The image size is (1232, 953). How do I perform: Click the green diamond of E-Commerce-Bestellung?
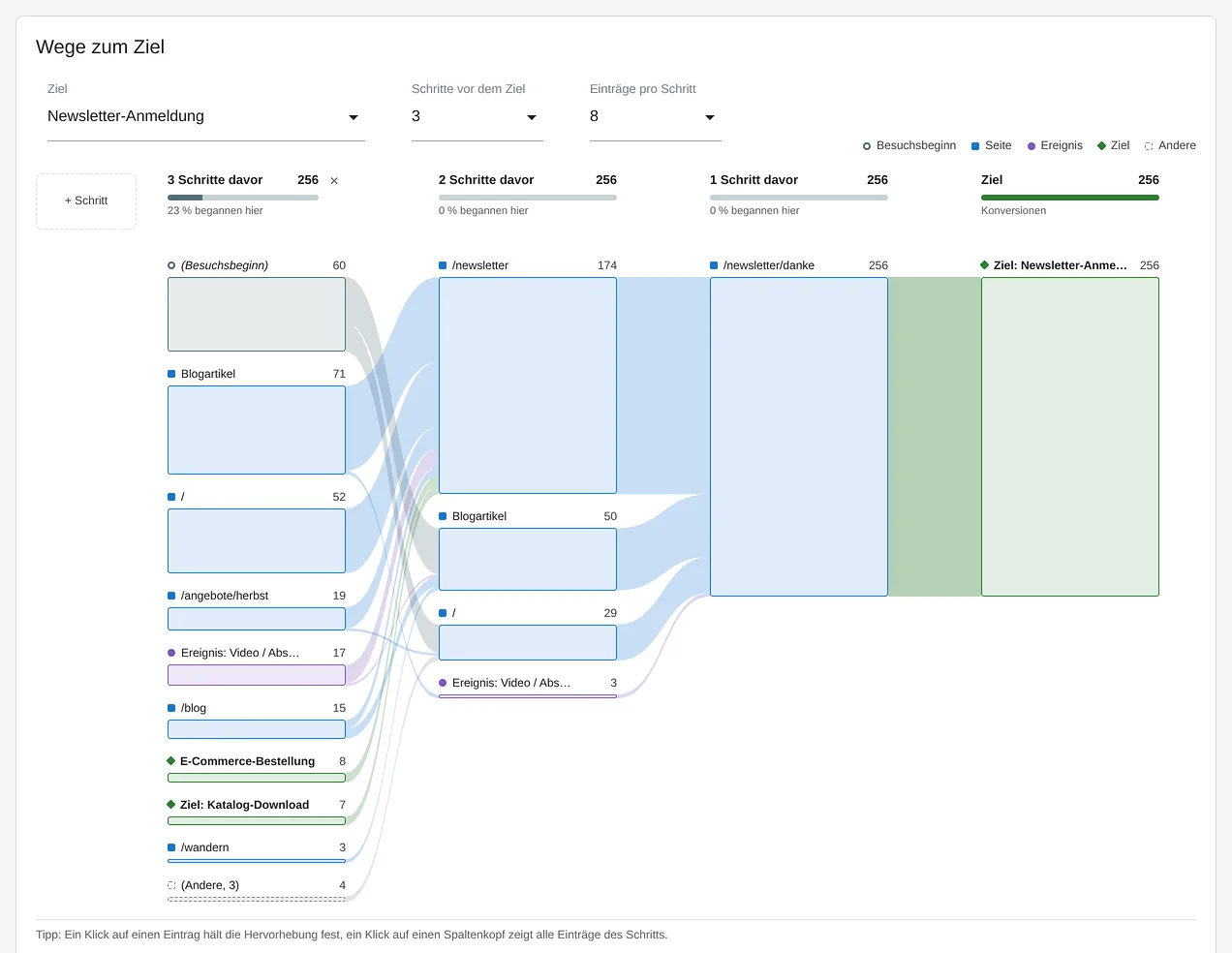click(171, 761)
